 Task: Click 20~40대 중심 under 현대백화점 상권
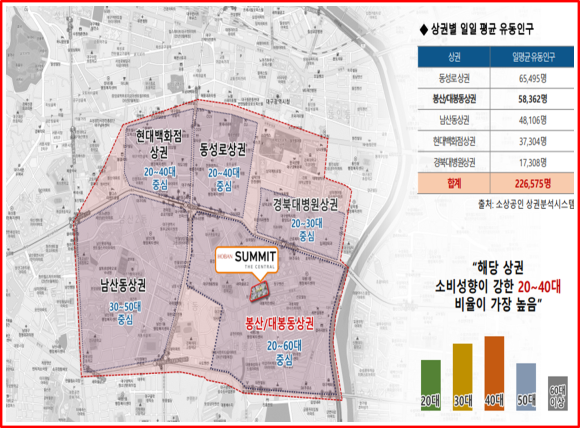coord(160,178)
